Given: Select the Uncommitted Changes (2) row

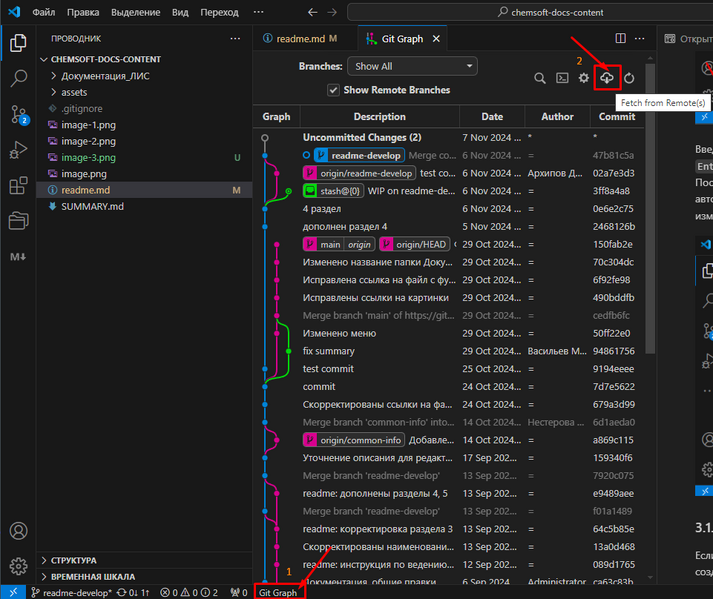Looking at the screenshot, I should pyautogui.click(x=448, y=137).
